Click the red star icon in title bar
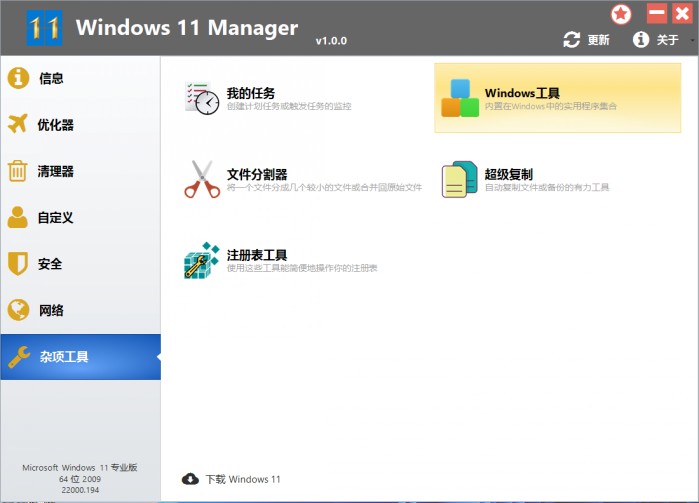This screenshot has height=503, width=699. click(622, 14)
